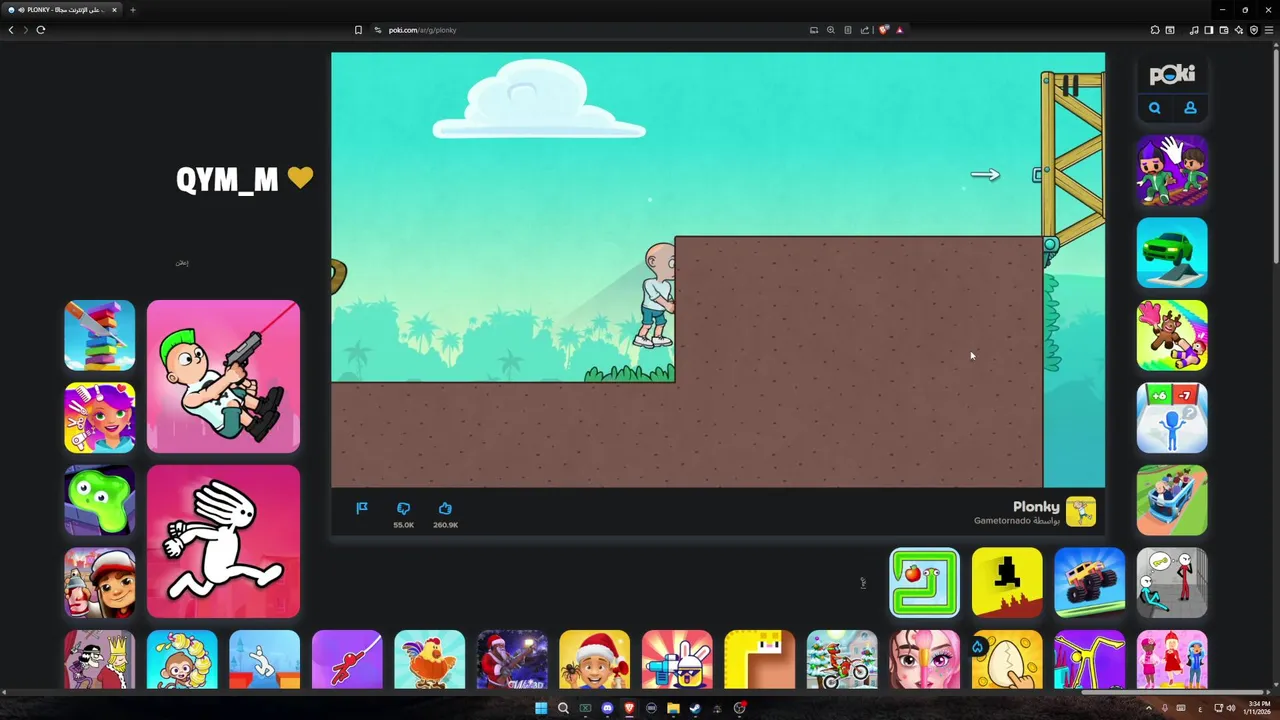Open the yellow black silhouette game
The width and height of the screenshot is (1280, 720).
[x=1007, y=583]
